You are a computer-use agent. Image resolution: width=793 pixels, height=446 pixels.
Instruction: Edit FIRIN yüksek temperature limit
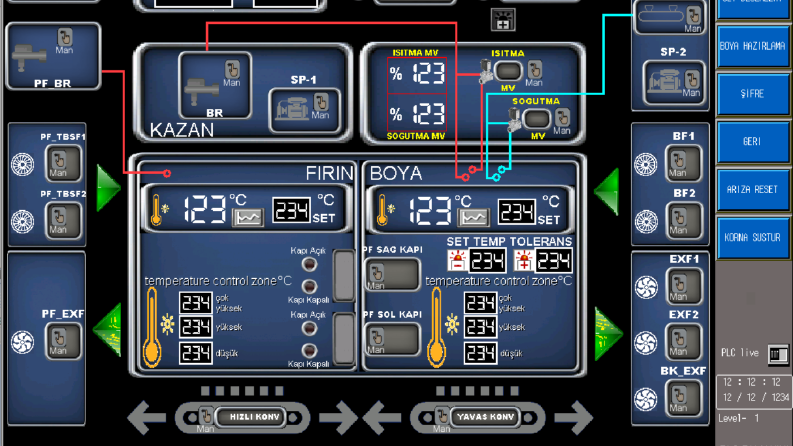tap(196, 328)
